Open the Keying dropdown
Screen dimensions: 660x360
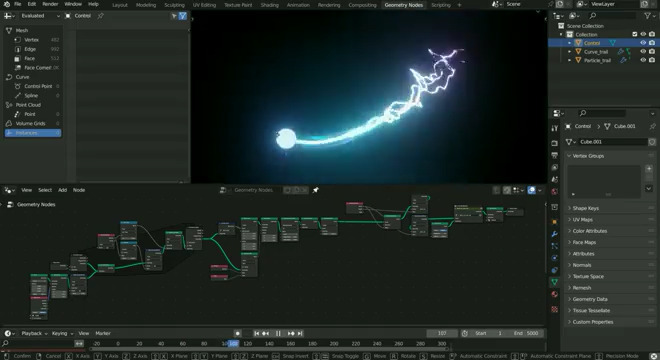click(62, 333)
